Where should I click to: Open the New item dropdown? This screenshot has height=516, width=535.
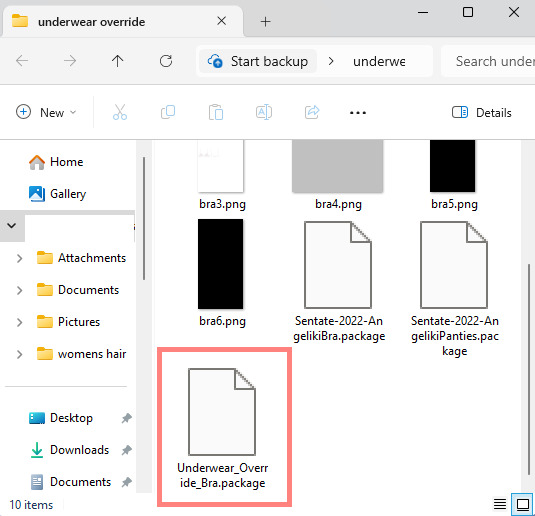click(46, 112)
